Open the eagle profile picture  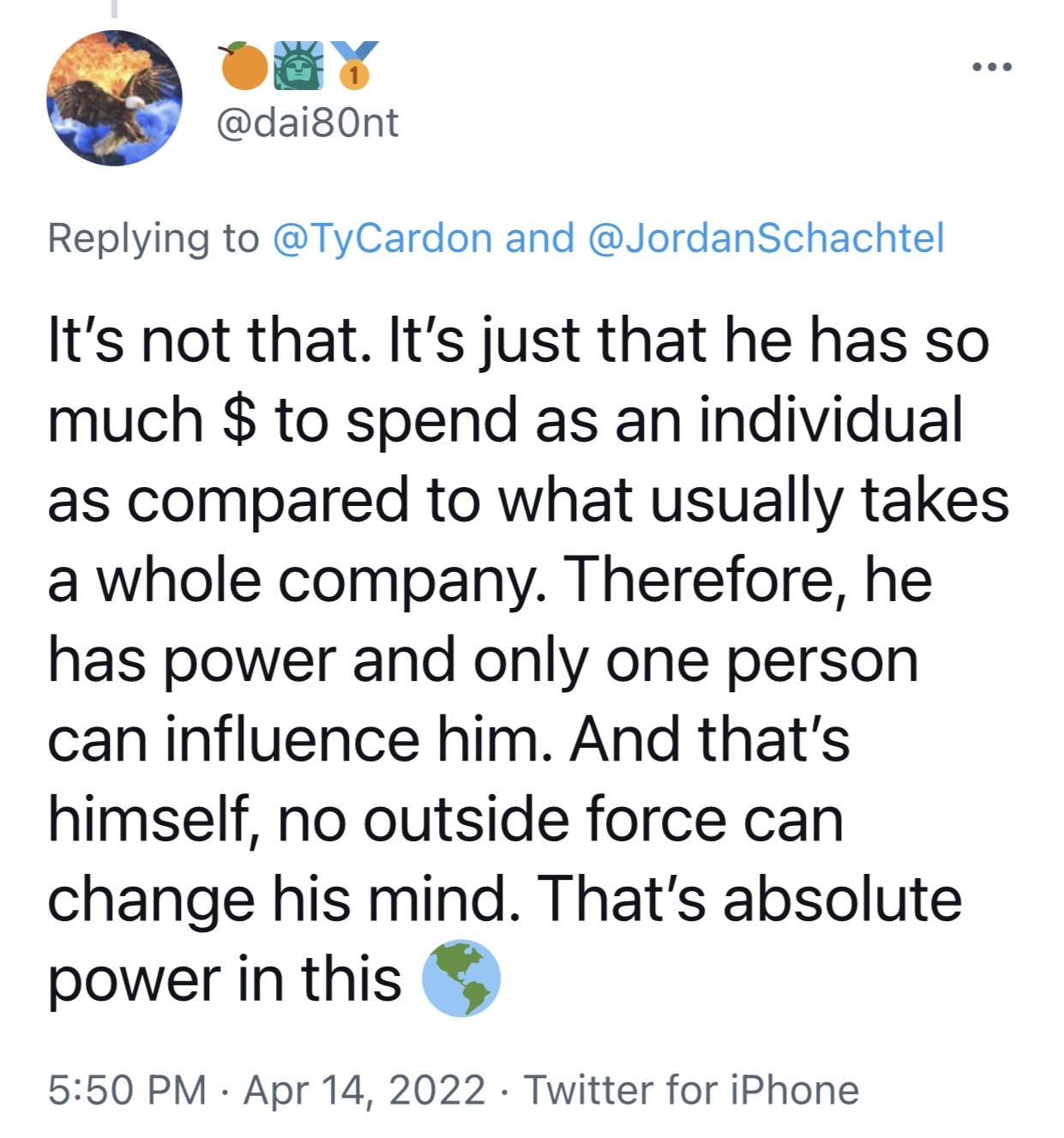(114, 98)
